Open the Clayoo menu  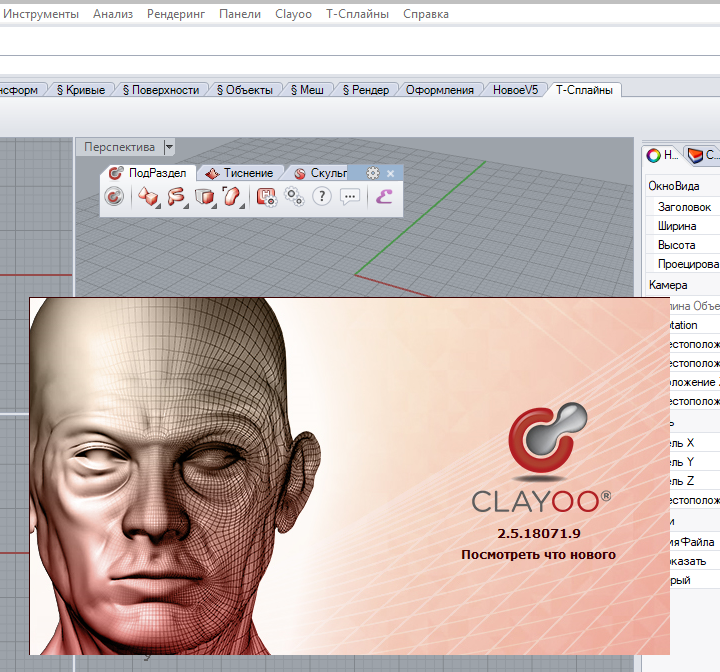[x=293, y=14]
